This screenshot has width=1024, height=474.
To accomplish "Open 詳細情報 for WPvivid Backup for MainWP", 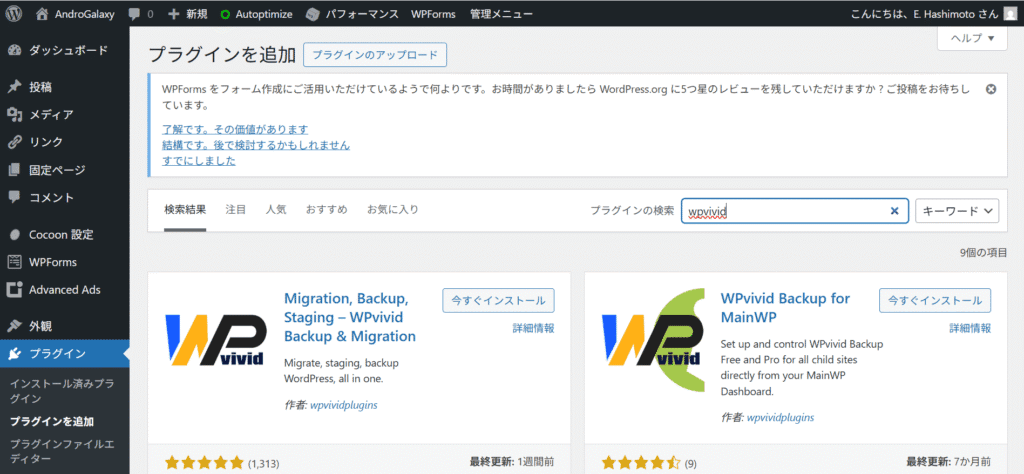I will coord(970,328).
